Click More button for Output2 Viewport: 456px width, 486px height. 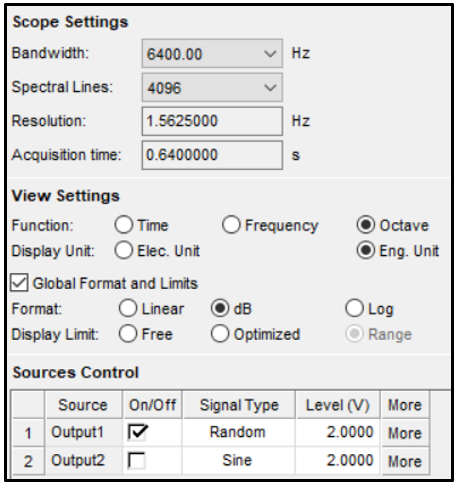405,461
